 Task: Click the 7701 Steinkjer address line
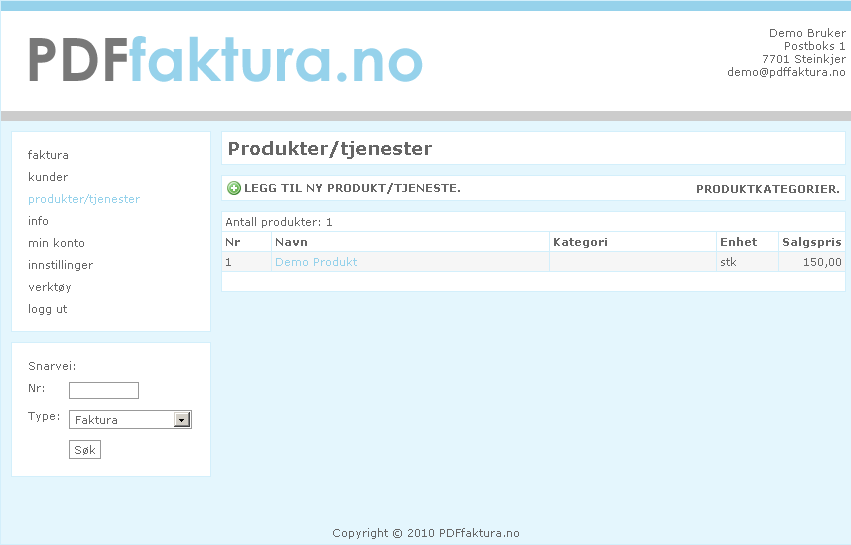pyautogui.click(x=803, y=59)
